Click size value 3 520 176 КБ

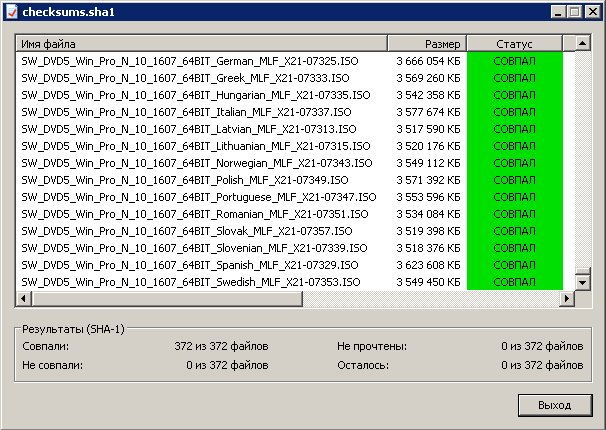click(429, 146)
